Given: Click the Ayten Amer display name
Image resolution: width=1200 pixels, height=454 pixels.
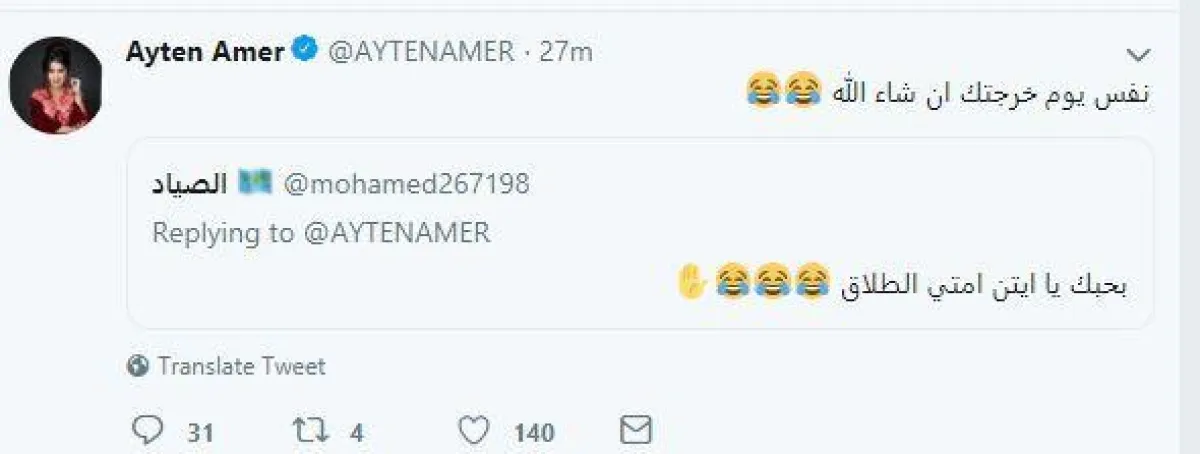Looking at the screenshot, I should 205,52.
